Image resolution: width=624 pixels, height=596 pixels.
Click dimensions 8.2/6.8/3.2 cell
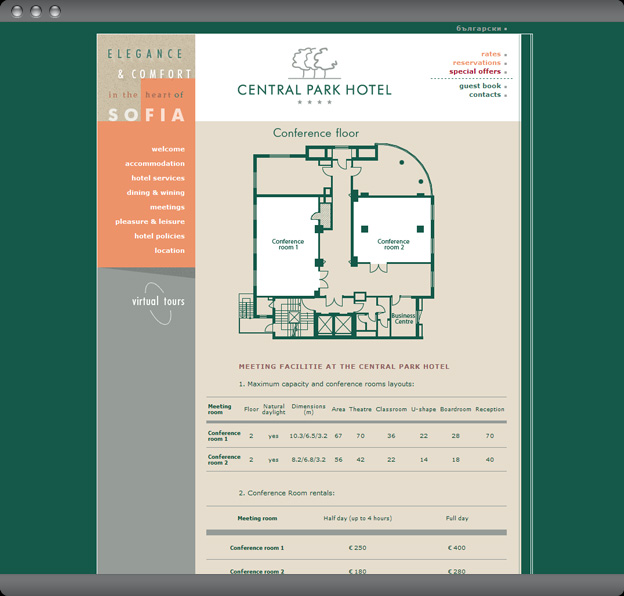308,460
